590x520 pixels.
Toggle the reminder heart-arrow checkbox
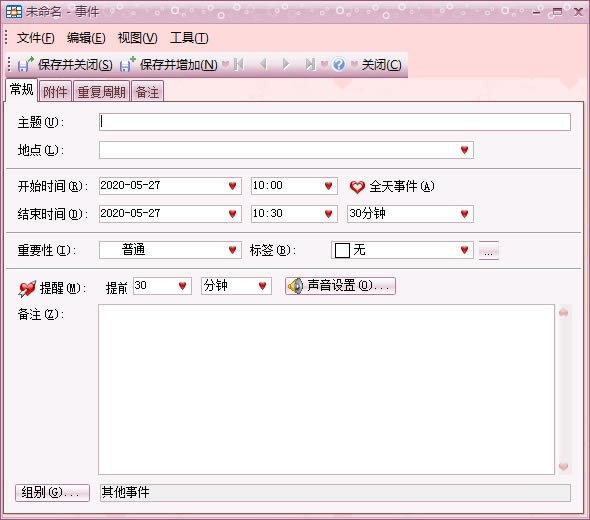[x=27, y=289]
